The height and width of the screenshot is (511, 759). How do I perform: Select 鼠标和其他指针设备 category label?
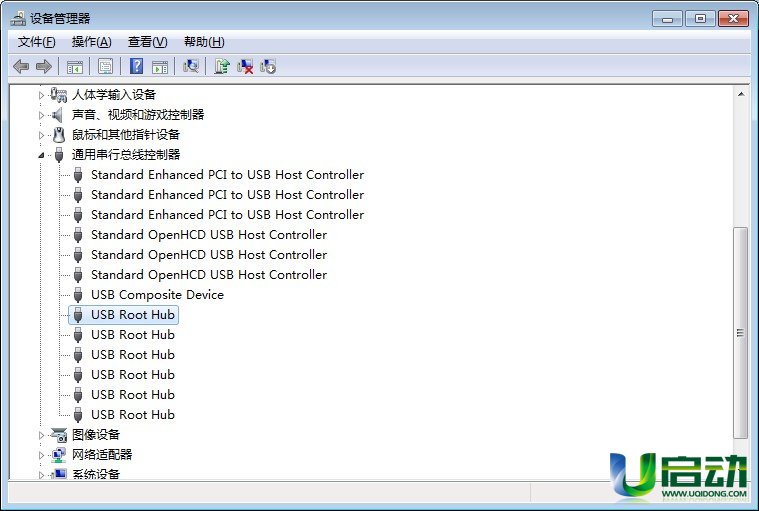126,135
